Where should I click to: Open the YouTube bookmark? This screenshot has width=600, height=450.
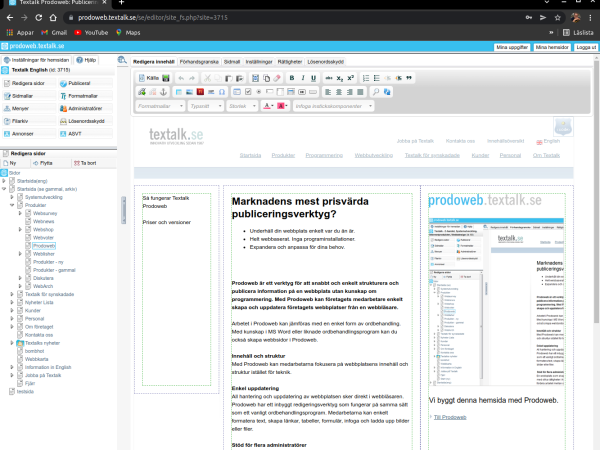(x=91, y=33)
